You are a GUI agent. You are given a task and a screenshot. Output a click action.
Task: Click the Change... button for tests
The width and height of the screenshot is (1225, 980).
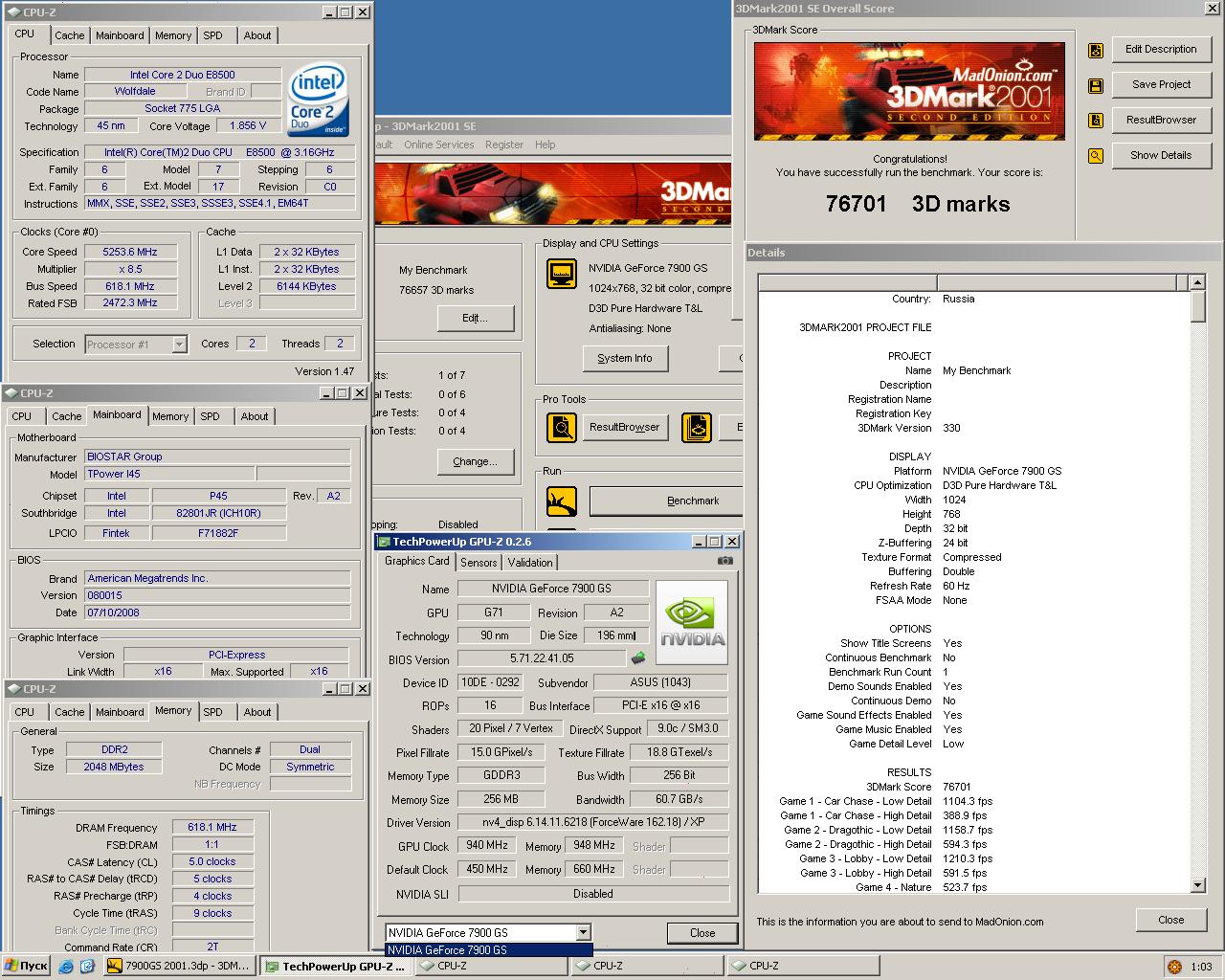(x=475, y=461)
